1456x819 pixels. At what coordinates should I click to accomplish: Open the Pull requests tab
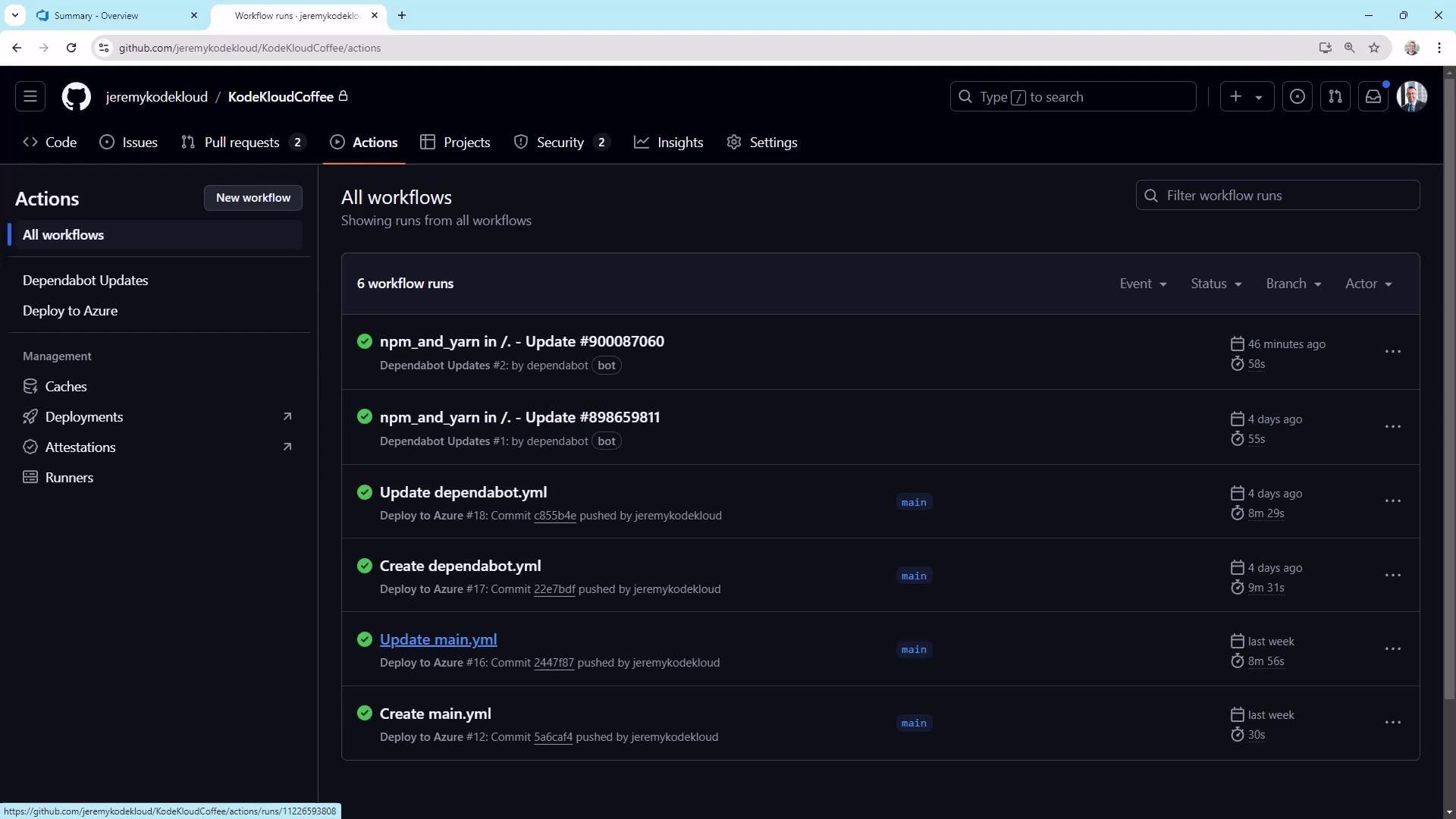243,143
